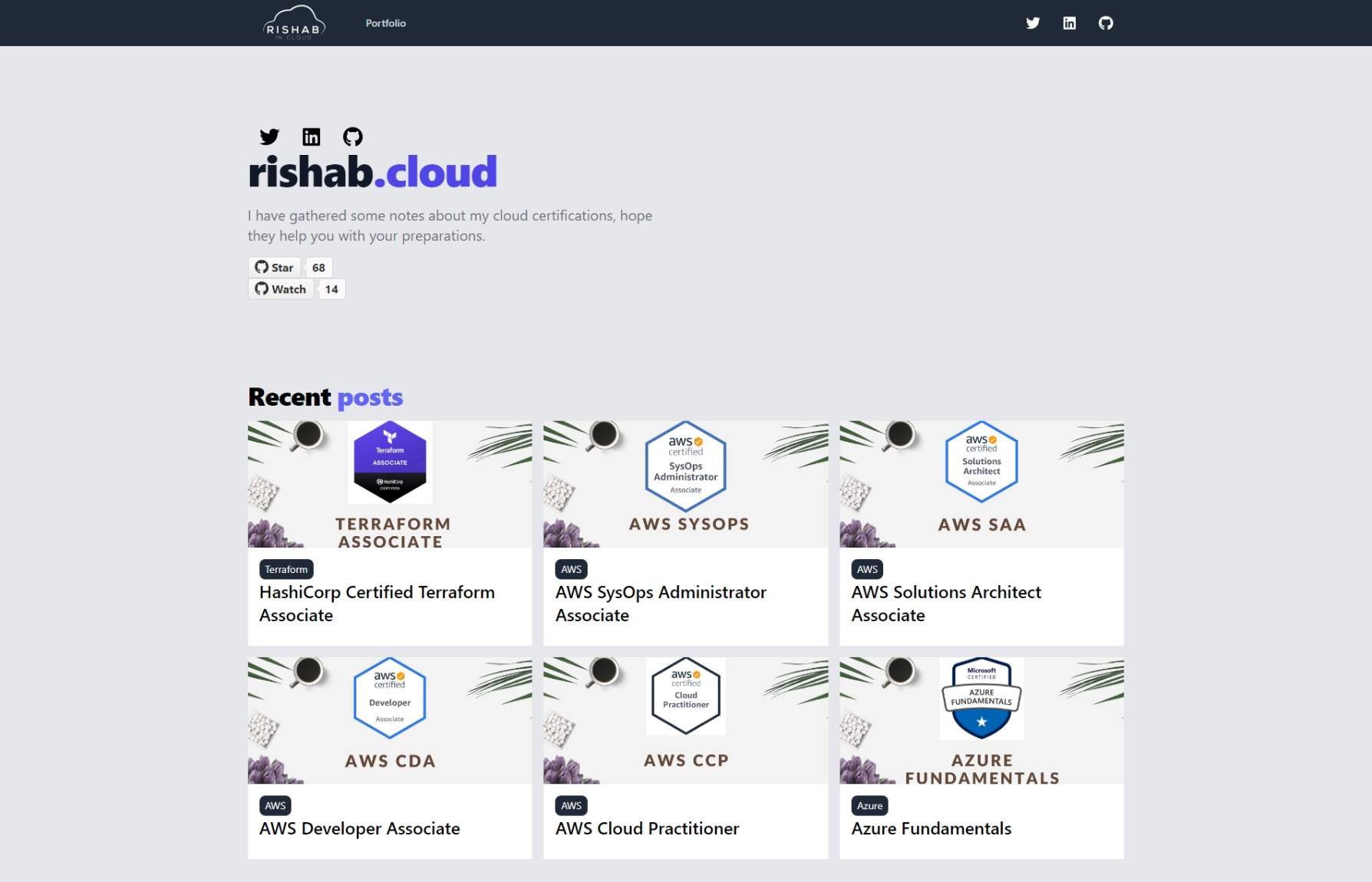The image size is (1372, 882).
Task: Click the Twitter icon above rishab.cloud heading
Action: pos(269,137)
